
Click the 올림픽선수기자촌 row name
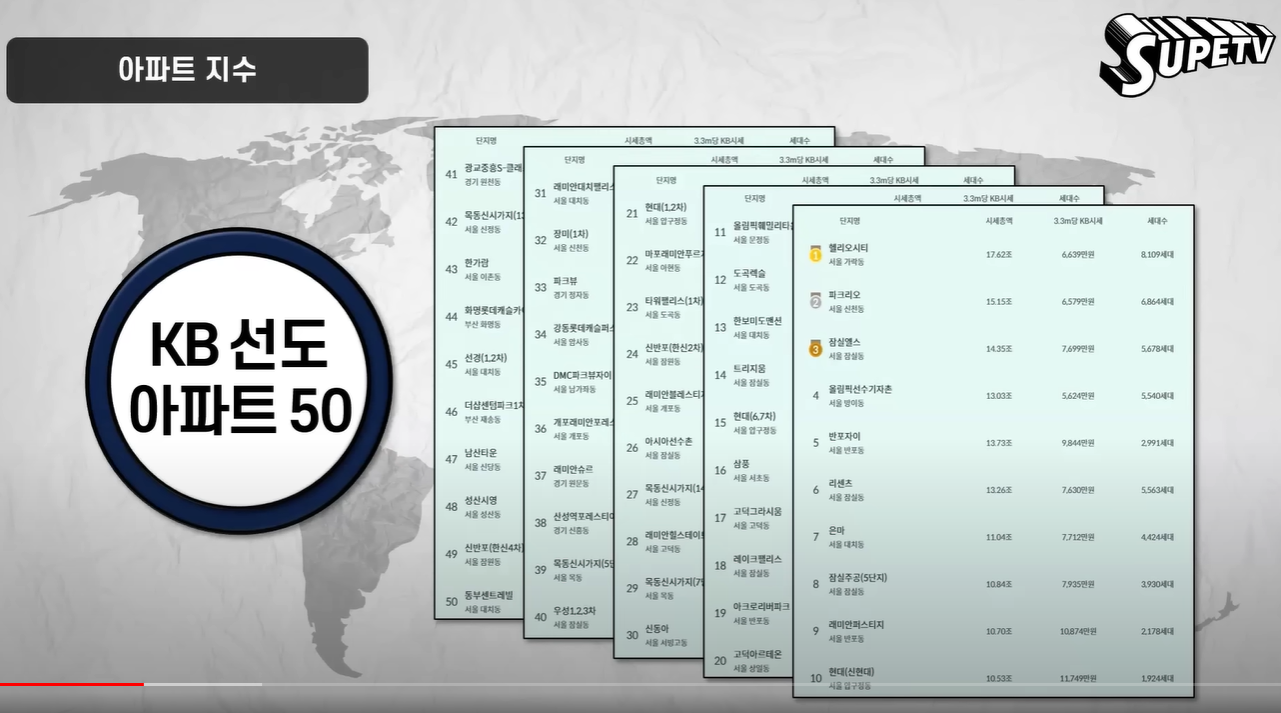coord(859,389)
